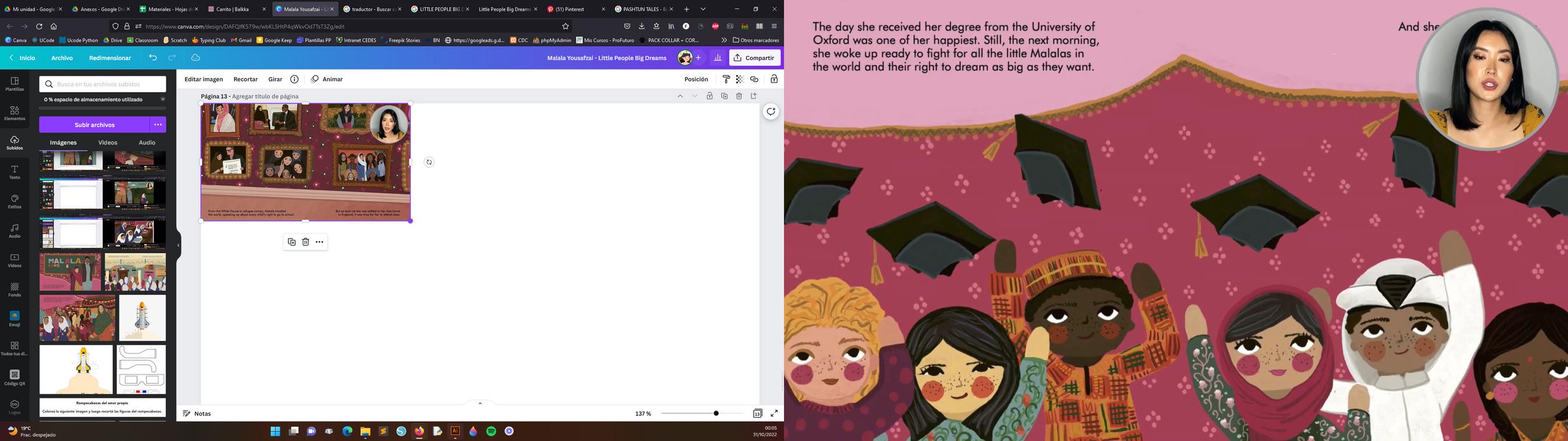
Task: Open the Otros marcadores bookmarks folder
Action: coord(756,40)
